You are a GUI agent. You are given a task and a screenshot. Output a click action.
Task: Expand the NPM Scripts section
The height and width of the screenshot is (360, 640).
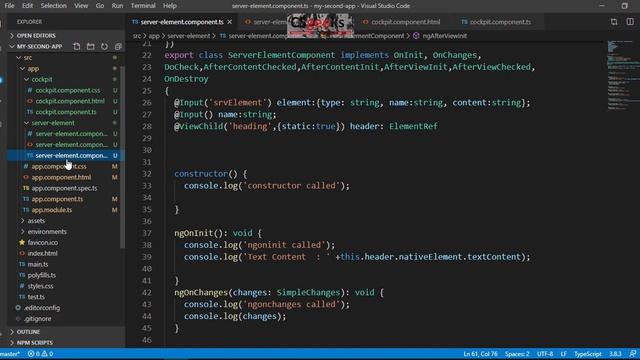click(x=35, y=343)
